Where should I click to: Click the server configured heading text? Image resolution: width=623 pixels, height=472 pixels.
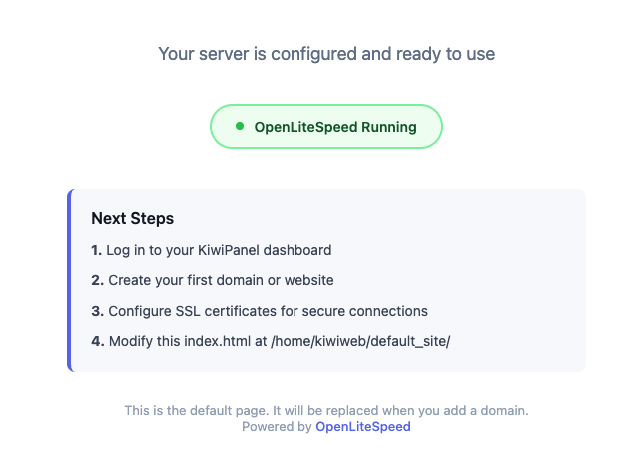[326, 54]
